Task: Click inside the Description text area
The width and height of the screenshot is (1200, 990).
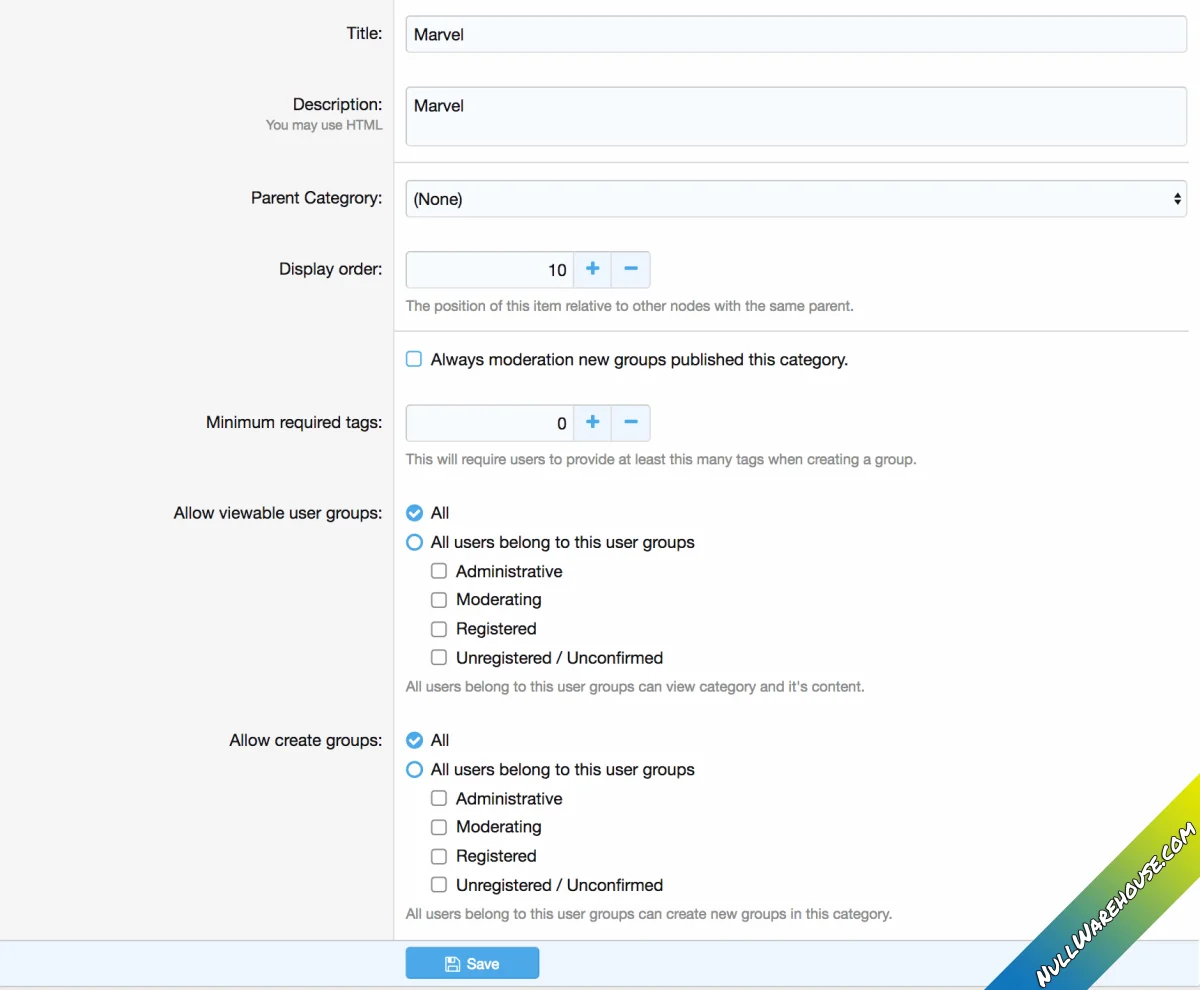Action: pyautogui.click(x=795, y=115)
